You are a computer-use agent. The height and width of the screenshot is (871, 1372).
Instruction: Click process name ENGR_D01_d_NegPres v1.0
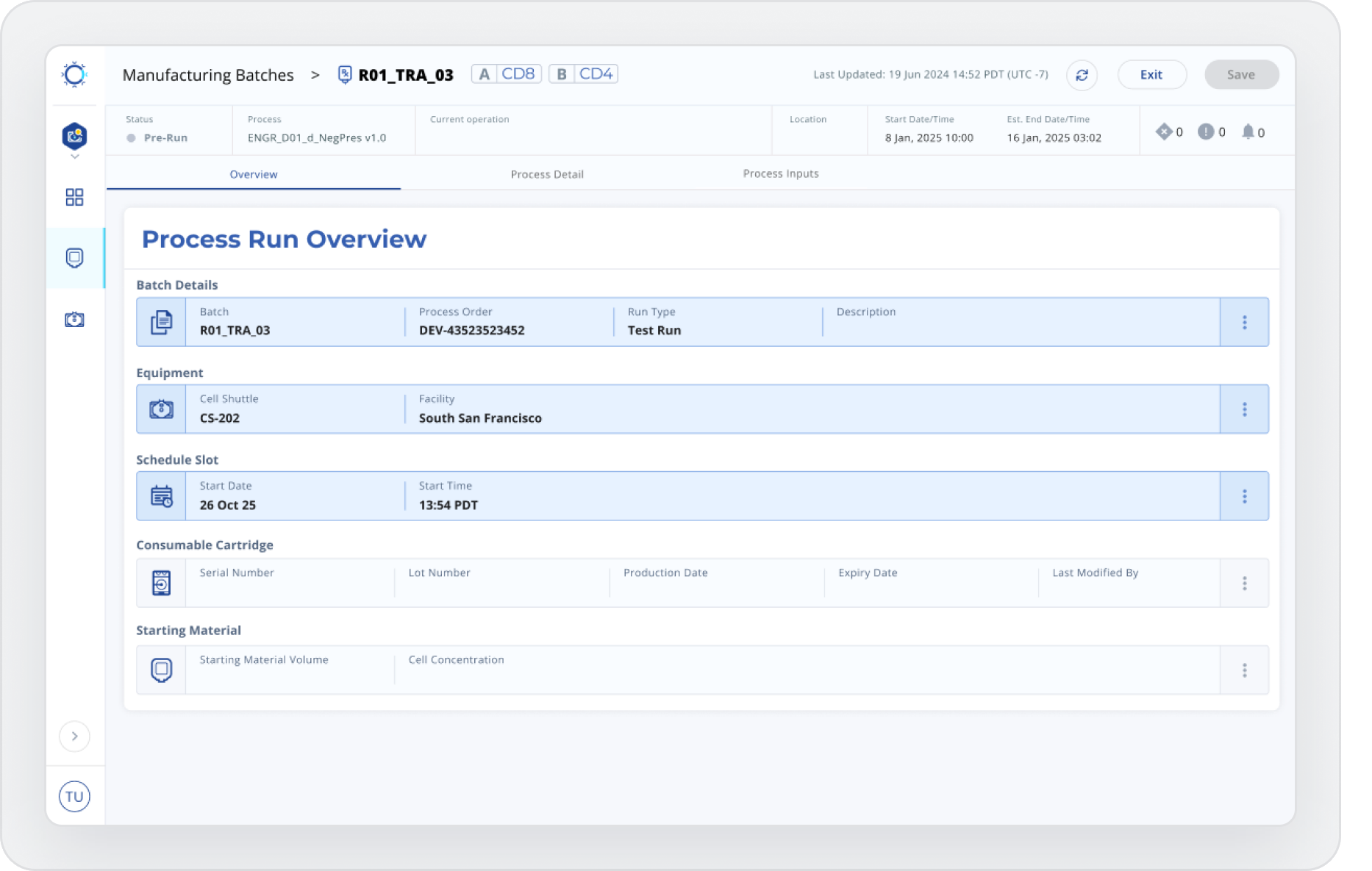[317, 137]
